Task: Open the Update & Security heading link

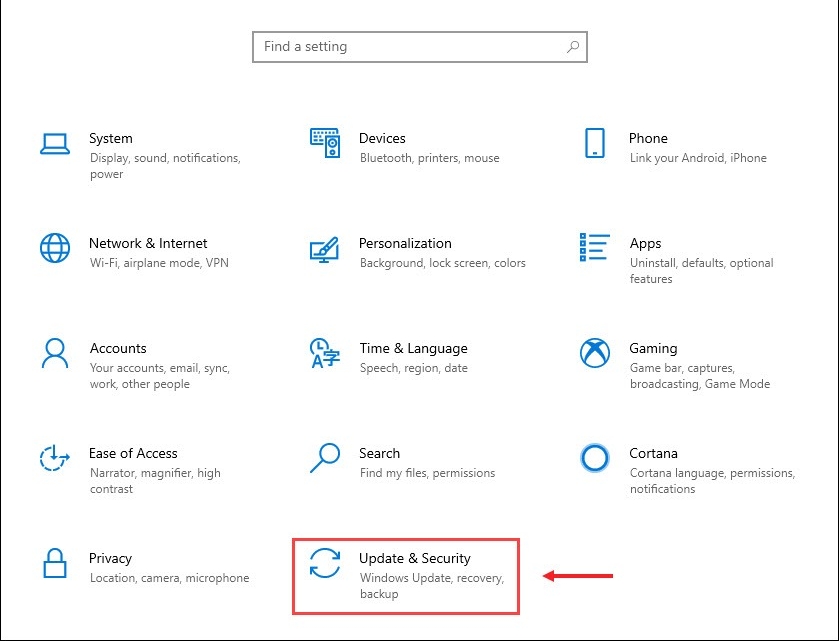Action: pos(415,558)
